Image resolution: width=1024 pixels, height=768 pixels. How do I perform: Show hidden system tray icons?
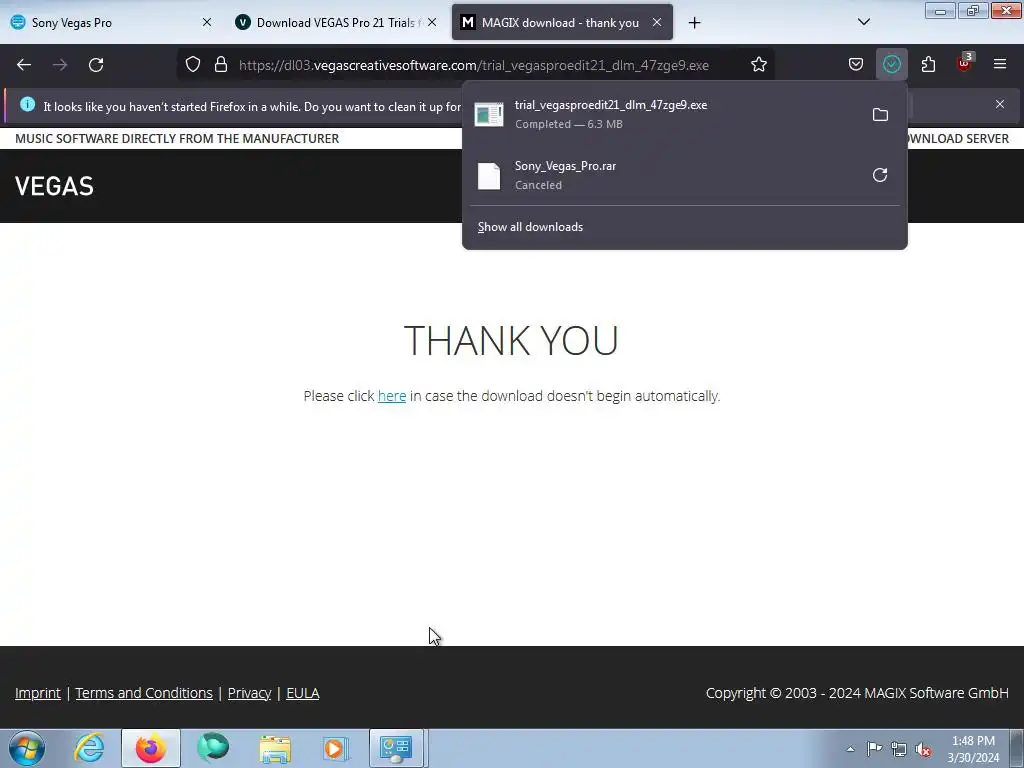point(850,749)
